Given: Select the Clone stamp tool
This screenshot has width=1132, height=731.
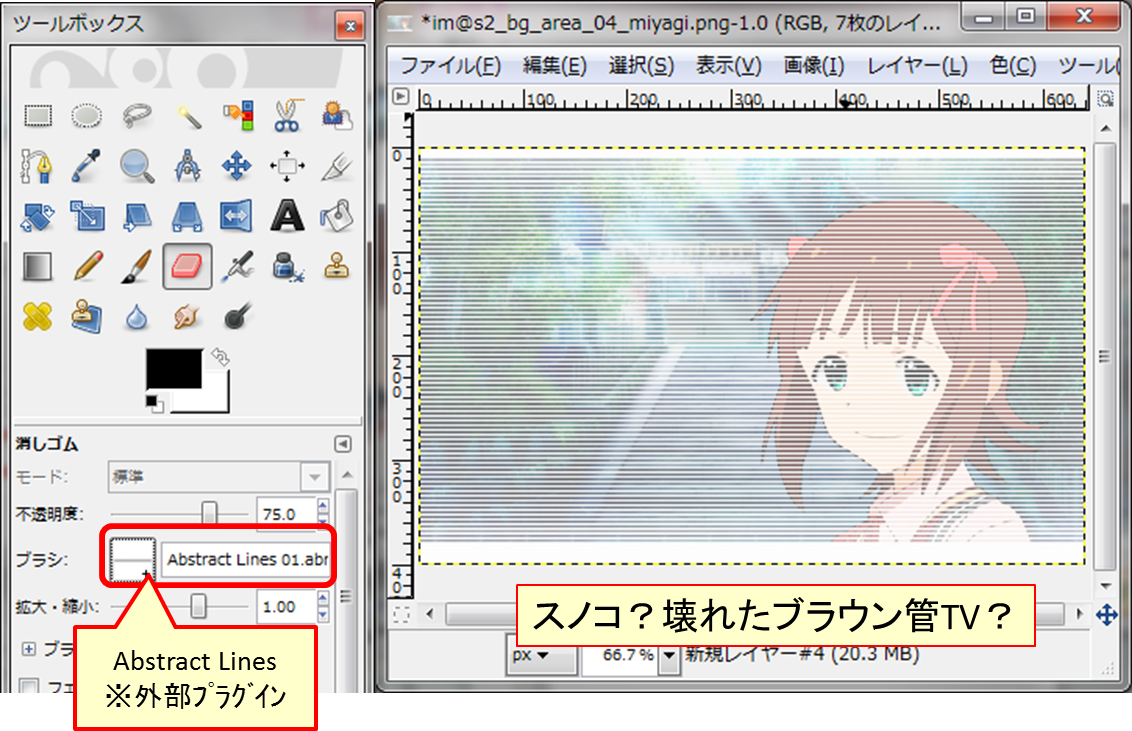Looking at the screenshot, I should [x=336, y=266].
